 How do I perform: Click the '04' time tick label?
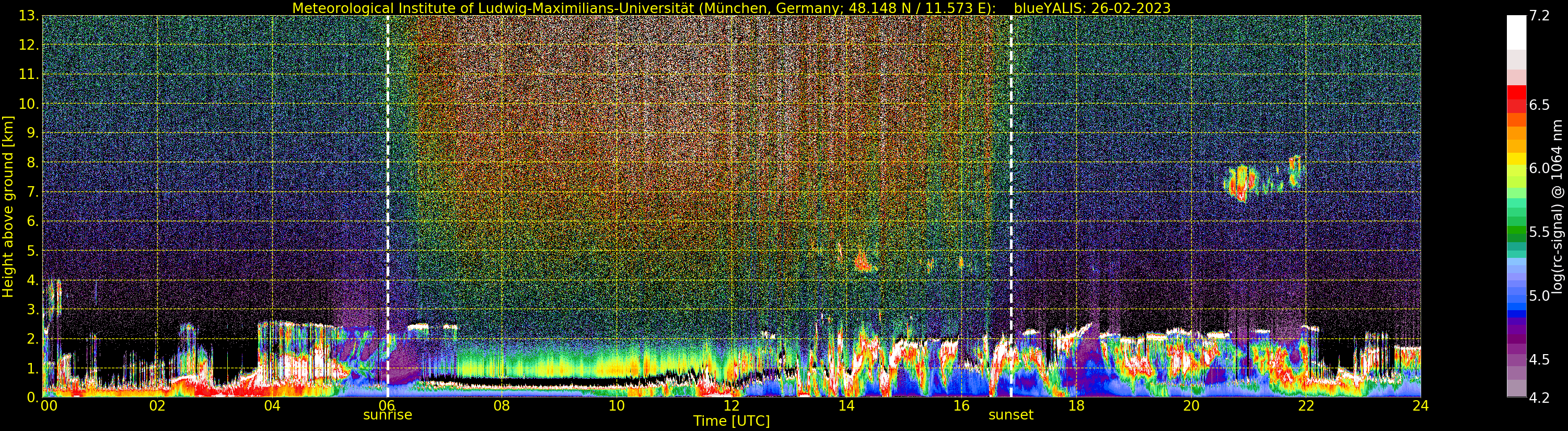272,405
